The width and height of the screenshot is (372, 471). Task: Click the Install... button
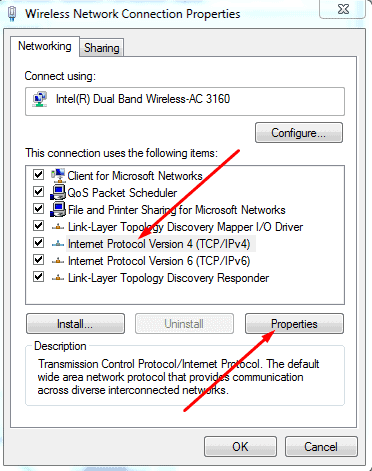[x=75, y=324]
